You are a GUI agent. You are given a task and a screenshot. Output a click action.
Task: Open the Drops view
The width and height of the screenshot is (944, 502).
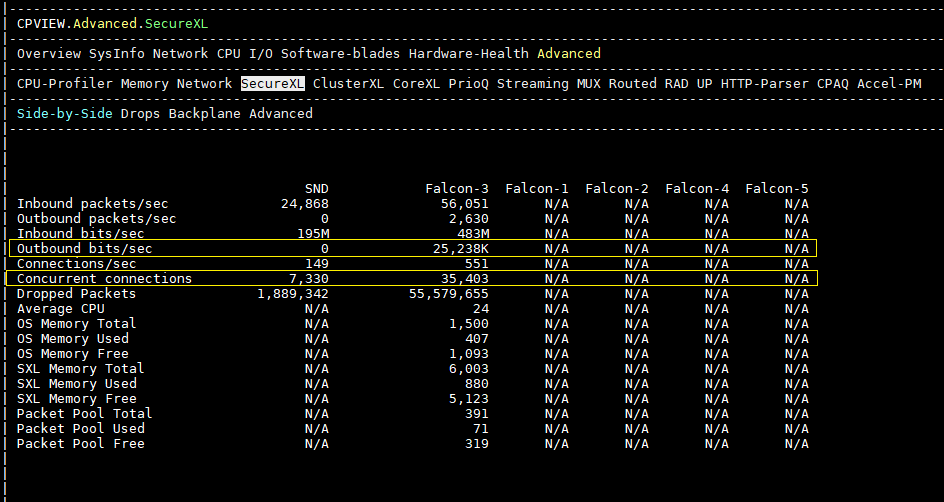click(x=140, y=113)
